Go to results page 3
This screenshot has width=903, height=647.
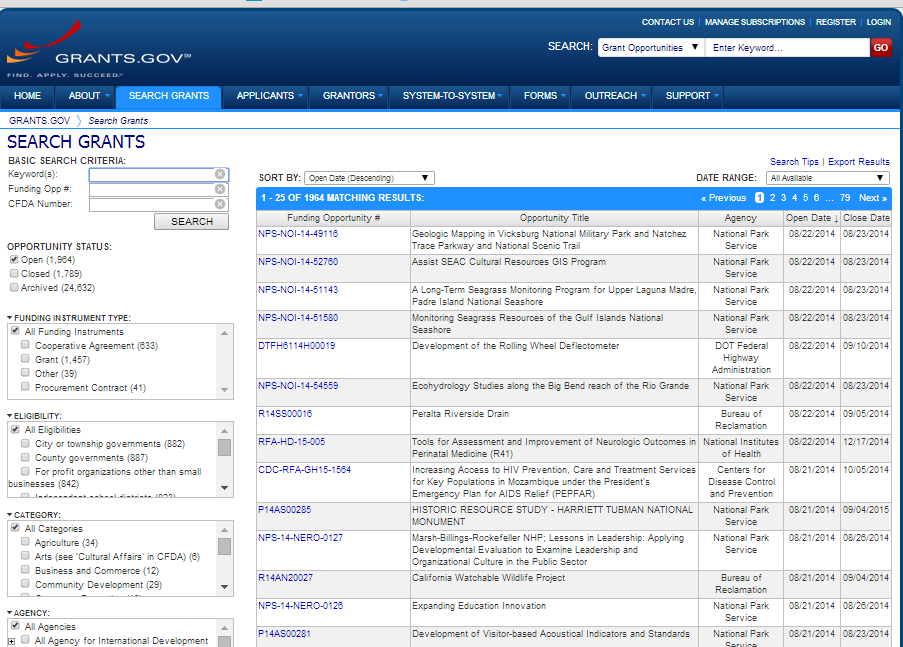coord(783,198)
